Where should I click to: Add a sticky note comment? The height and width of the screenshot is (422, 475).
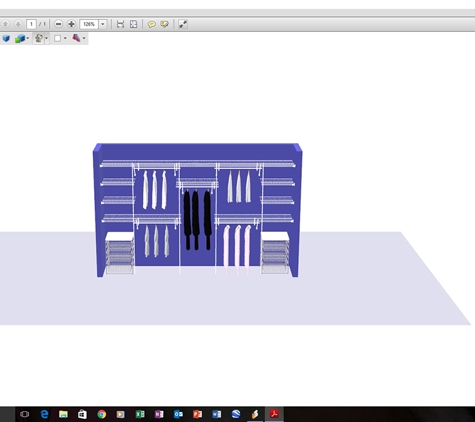(152, 24)
